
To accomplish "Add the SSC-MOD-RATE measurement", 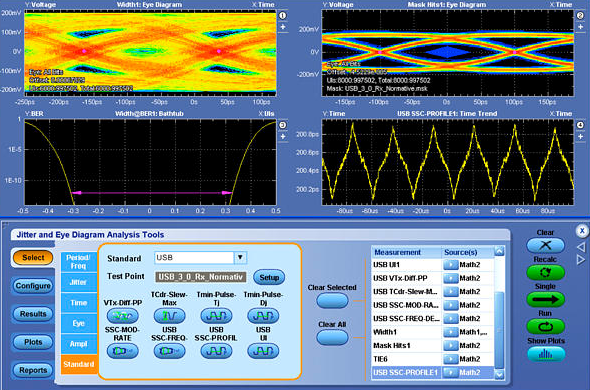I will pos(122,351).
